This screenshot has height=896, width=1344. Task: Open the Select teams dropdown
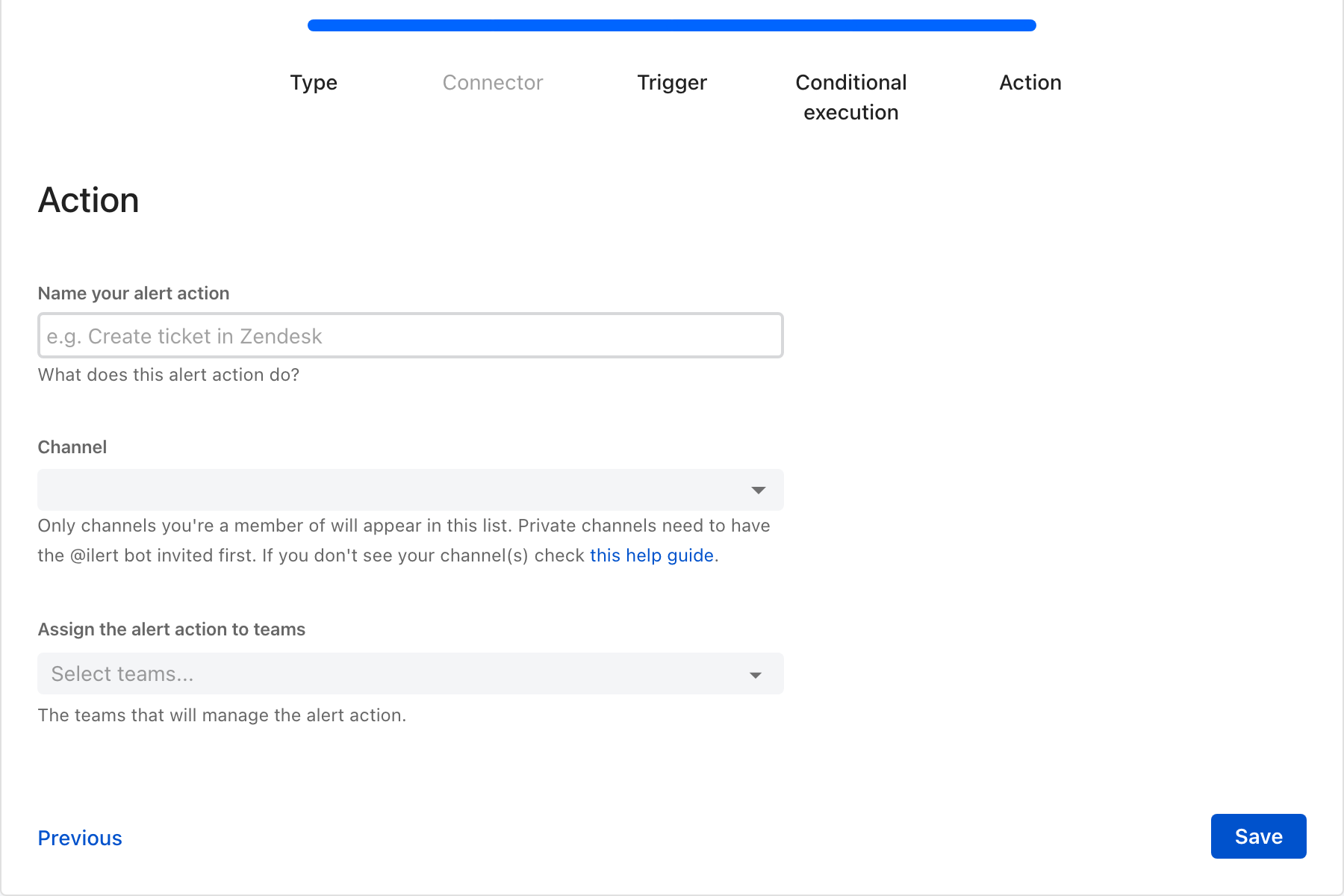click(411, 673)
